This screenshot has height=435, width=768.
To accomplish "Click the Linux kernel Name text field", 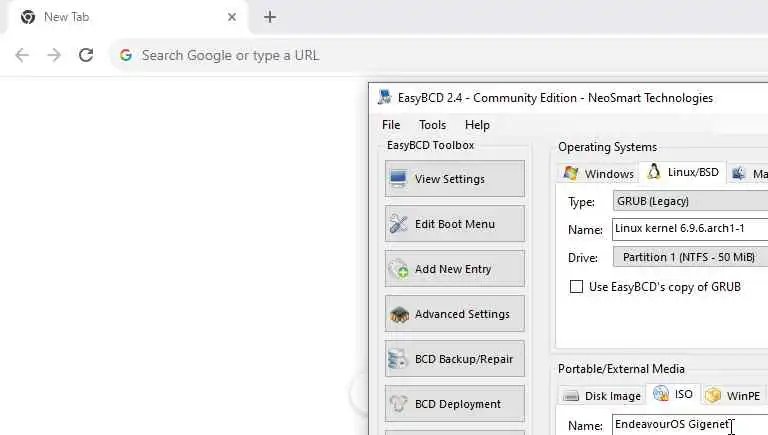I will (690, 229).
